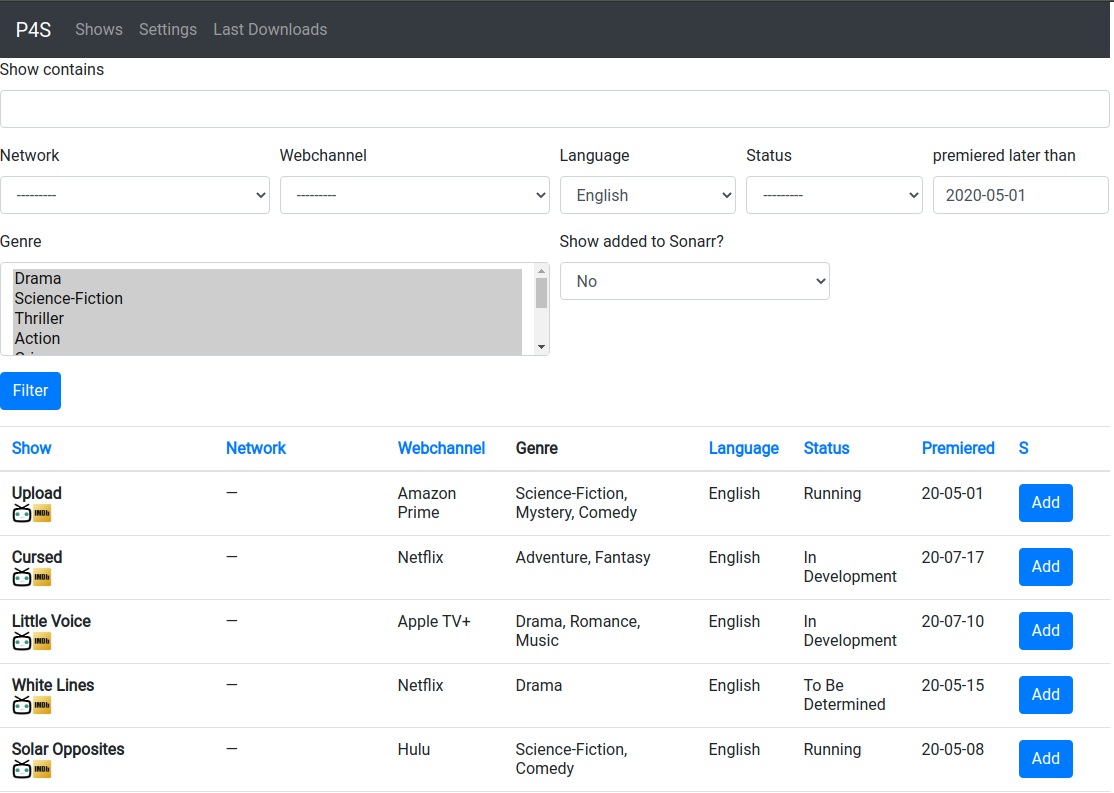Viewport: 1114px width, 793px height.
Task: Open IMDb icon under Cursed
Action: click(42, 577)
